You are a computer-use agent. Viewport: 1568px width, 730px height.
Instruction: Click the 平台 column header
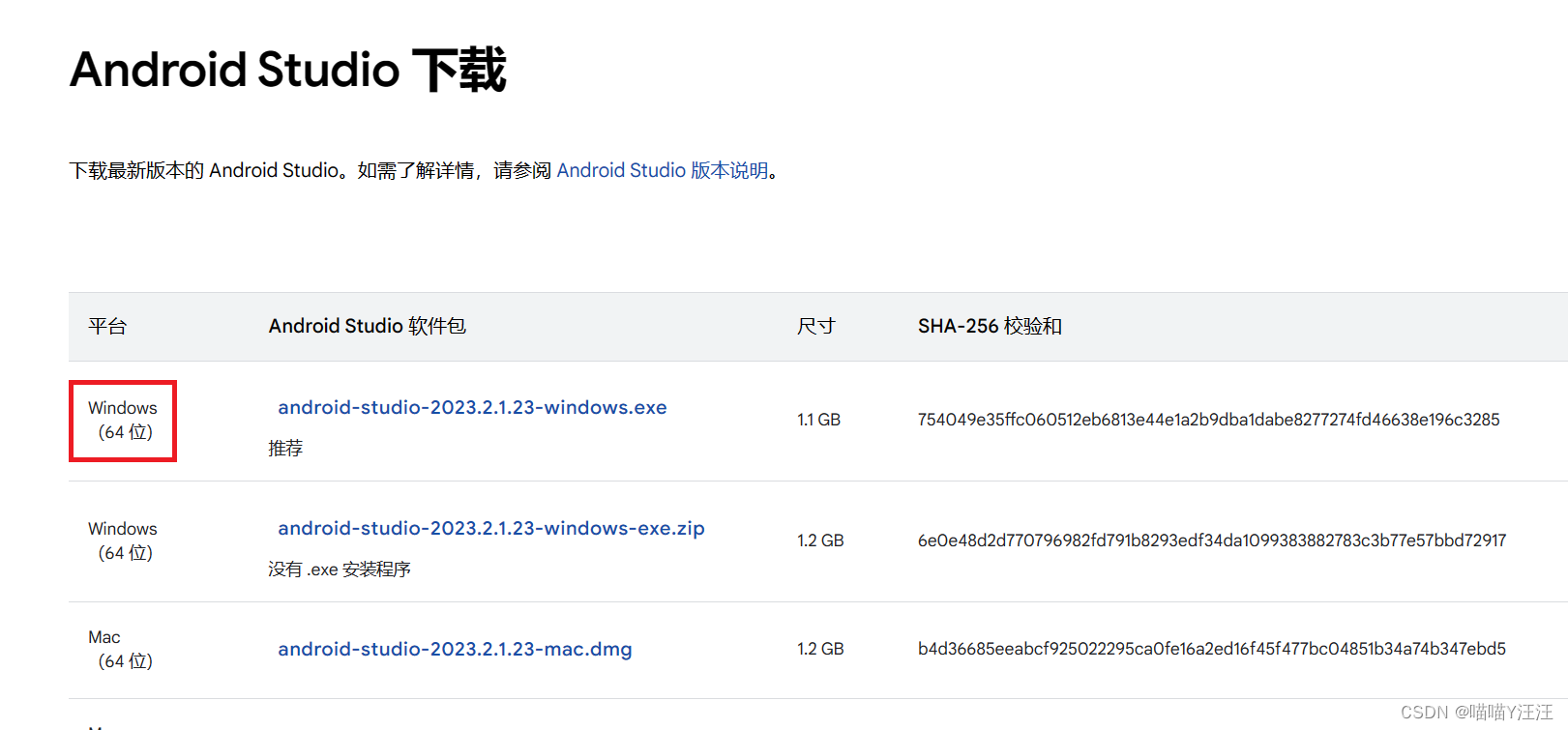pos(107,326)
